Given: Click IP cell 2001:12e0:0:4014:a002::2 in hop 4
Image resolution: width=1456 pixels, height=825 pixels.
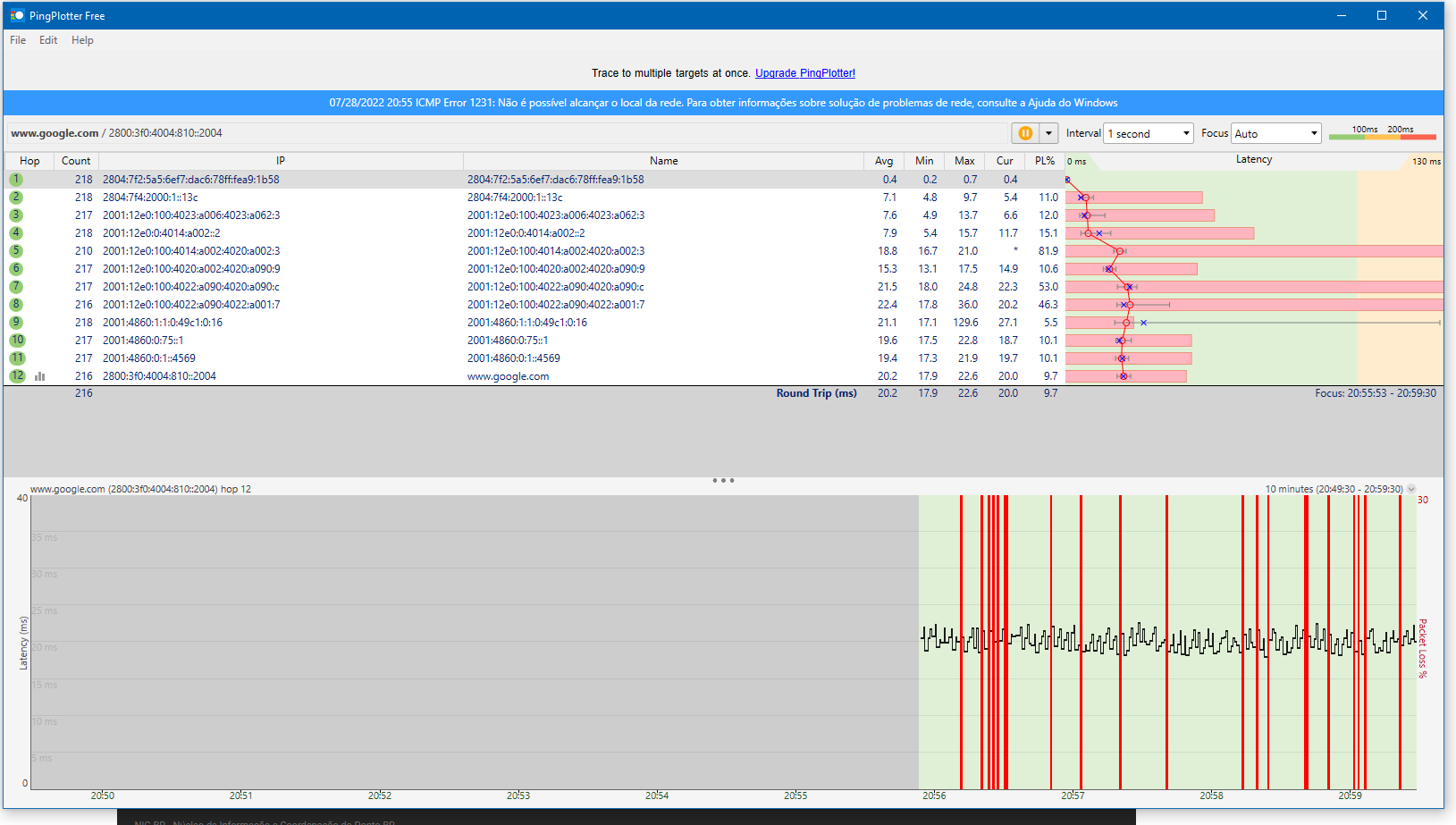Looking at the screenshot, I should [161, 233].
